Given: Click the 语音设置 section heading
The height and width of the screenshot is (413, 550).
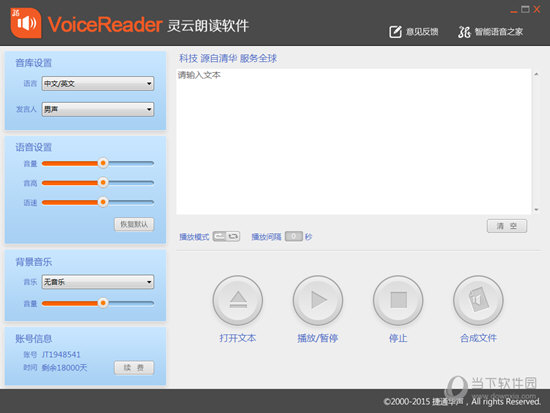Looking at the screenshot, I should pos(34,147).
